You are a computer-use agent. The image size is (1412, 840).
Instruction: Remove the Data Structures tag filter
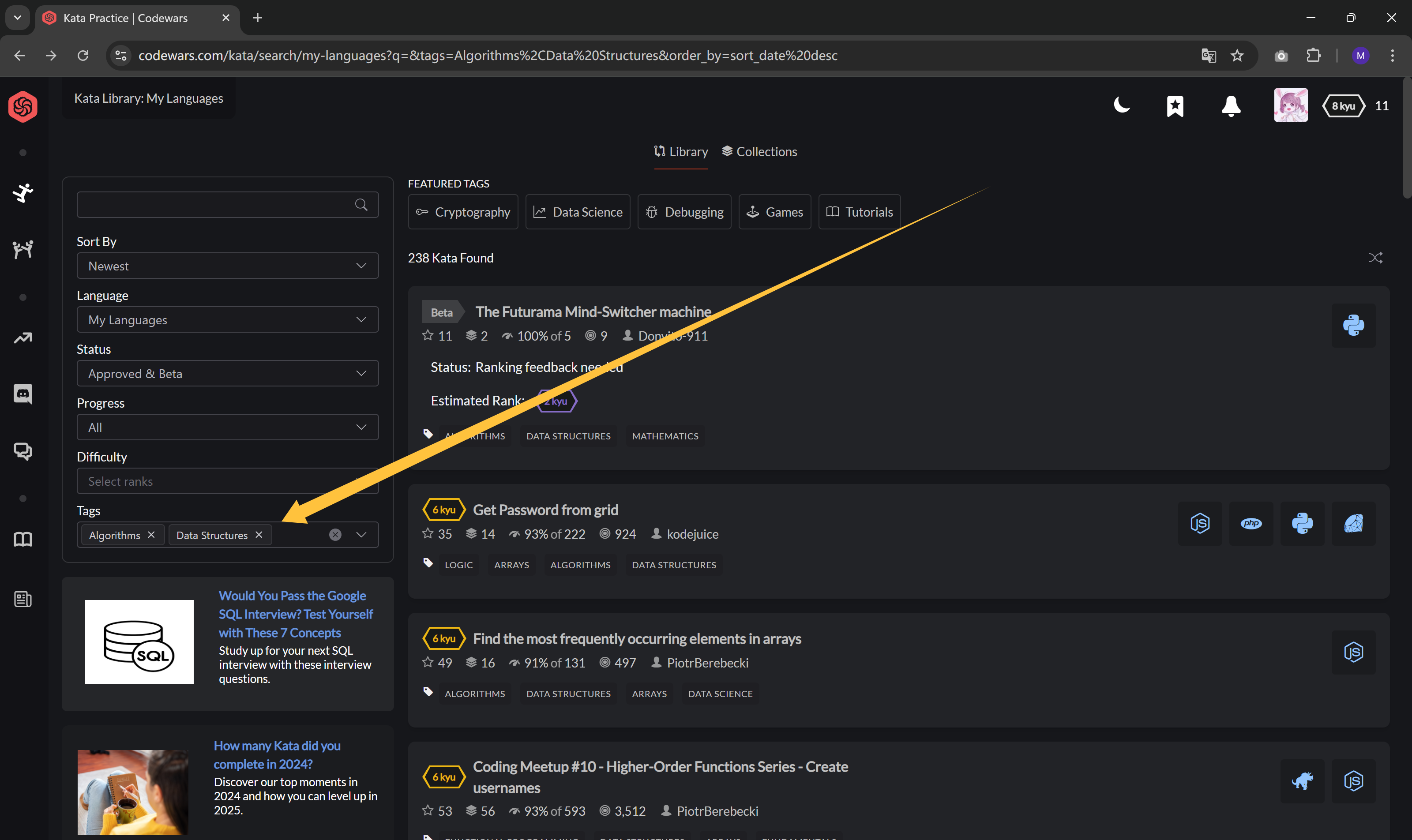[259, 535]
